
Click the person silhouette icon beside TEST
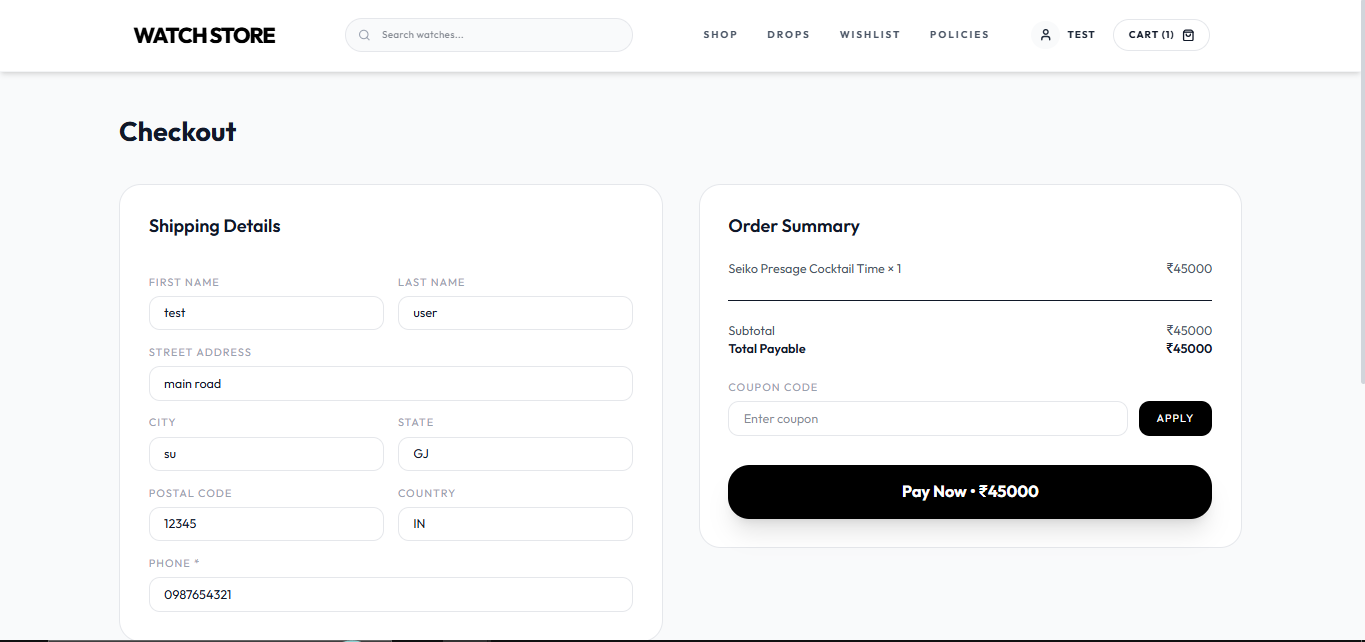(x=1045, y=34)
